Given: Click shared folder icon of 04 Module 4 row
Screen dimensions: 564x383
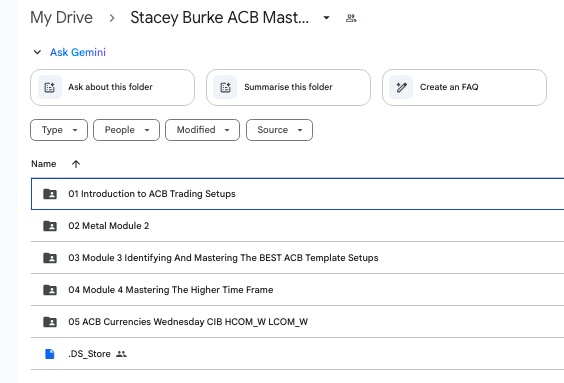Looking at the screenshot, I should point(50,290).
